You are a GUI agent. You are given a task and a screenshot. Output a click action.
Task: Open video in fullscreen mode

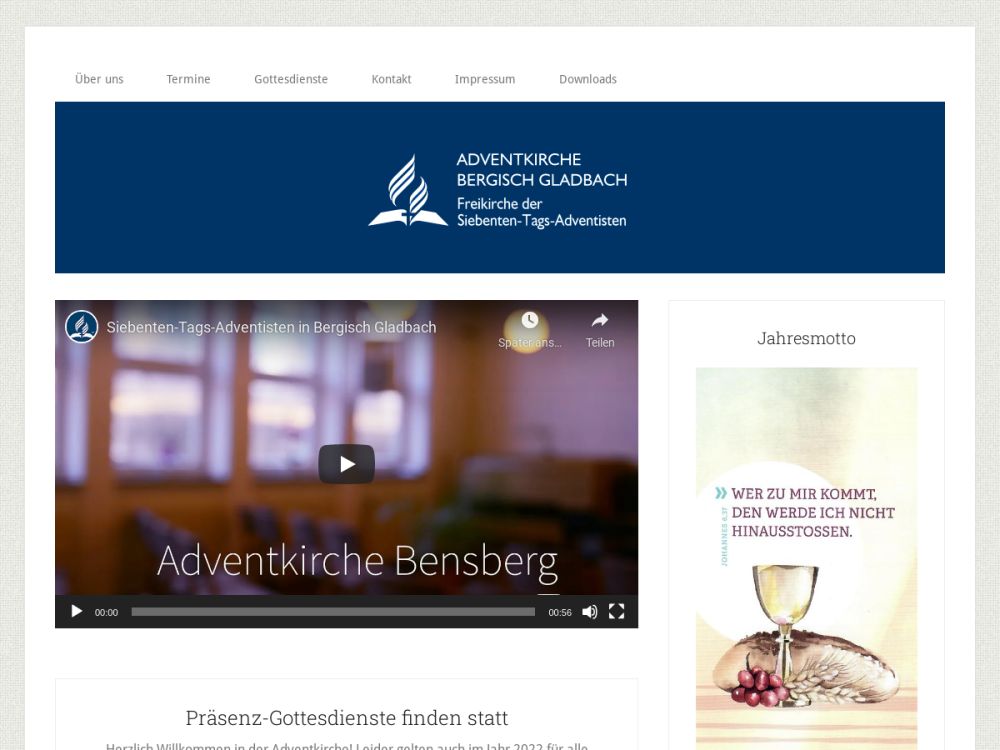(x=616, y=612)
